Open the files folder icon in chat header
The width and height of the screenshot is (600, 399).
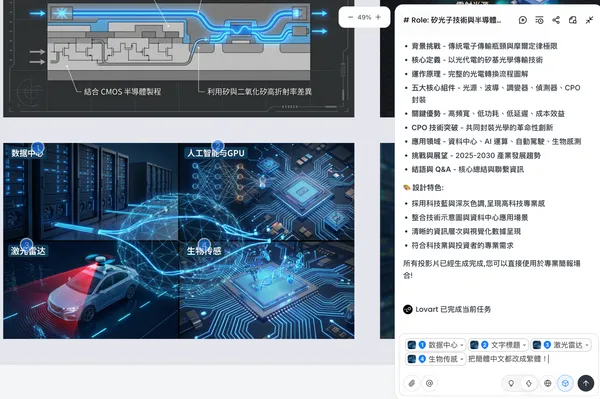click(x=573, y=20)
